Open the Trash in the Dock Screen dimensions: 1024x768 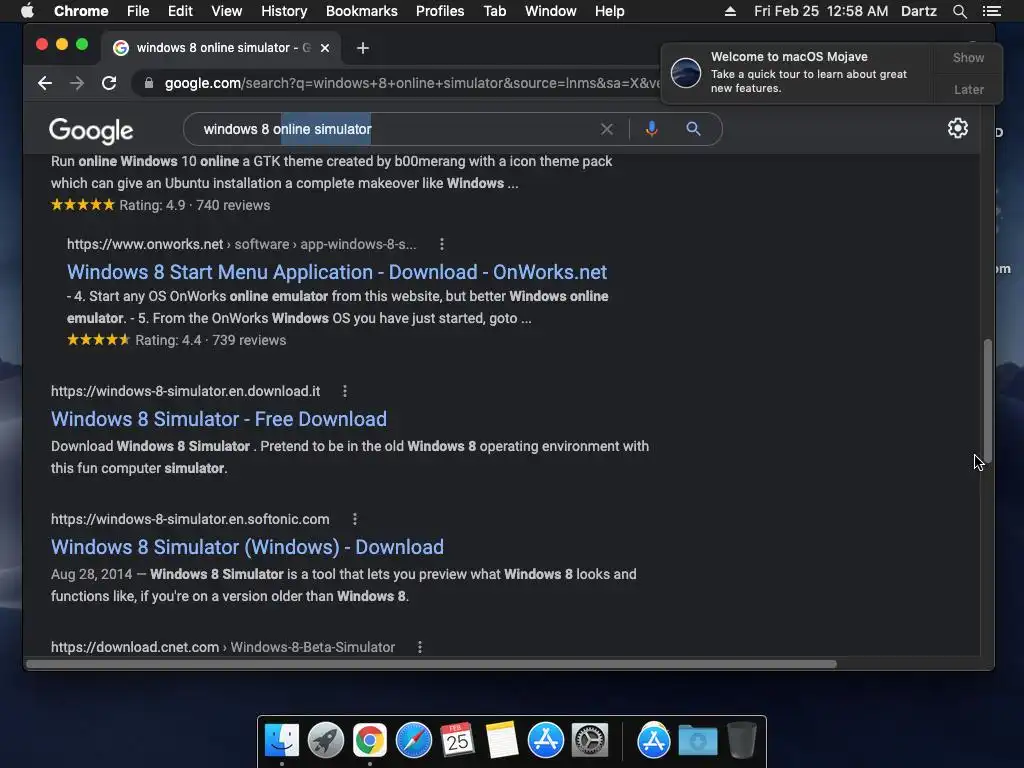[742, 741]
